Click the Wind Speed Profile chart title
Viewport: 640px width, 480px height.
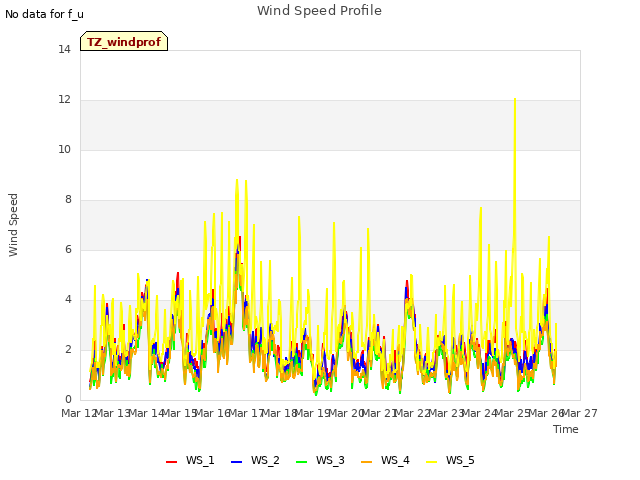tap(319, 11)
